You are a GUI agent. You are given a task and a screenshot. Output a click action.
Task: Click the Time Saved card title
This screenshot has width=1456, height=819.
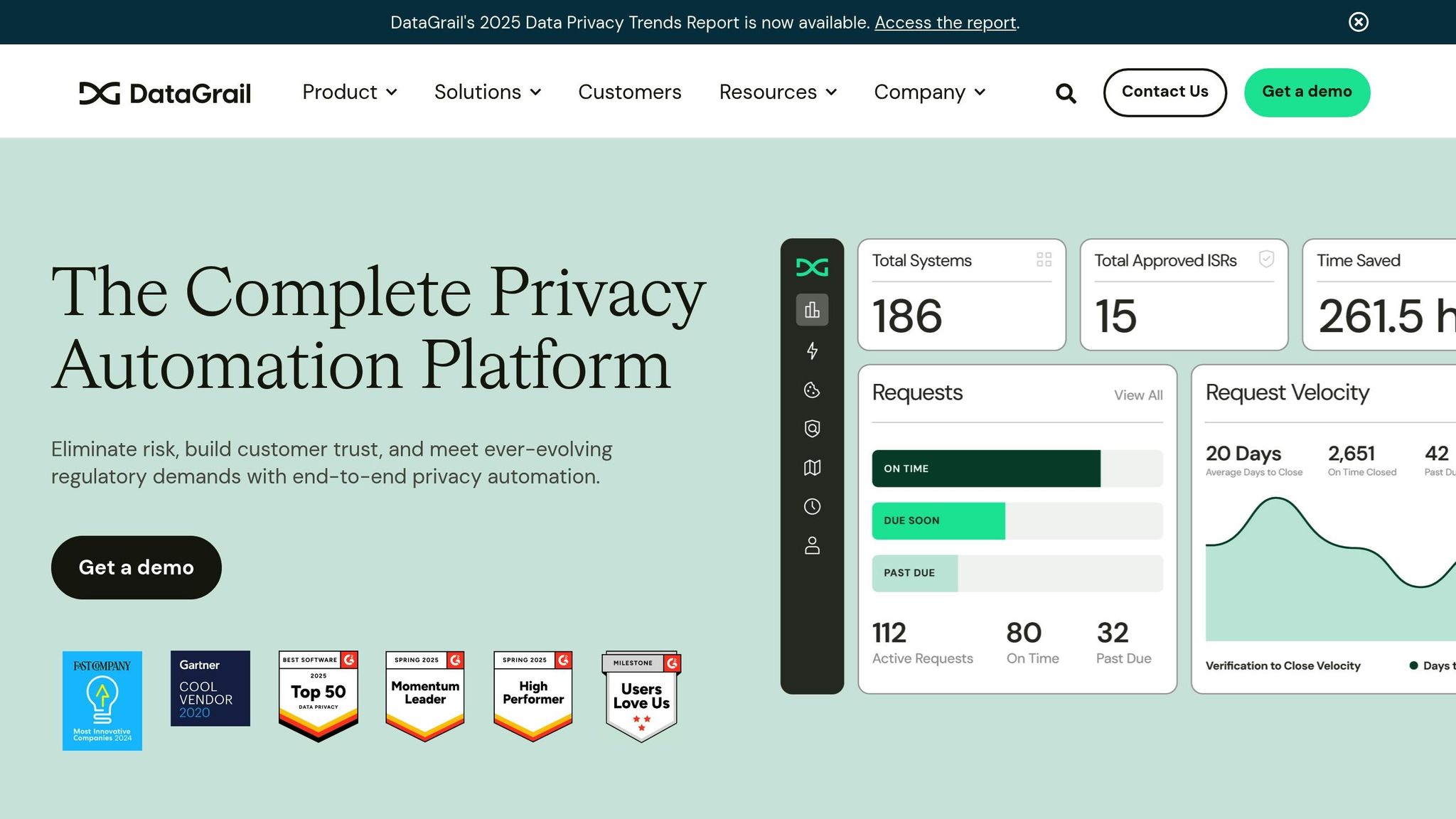[x=1359, y=261]
